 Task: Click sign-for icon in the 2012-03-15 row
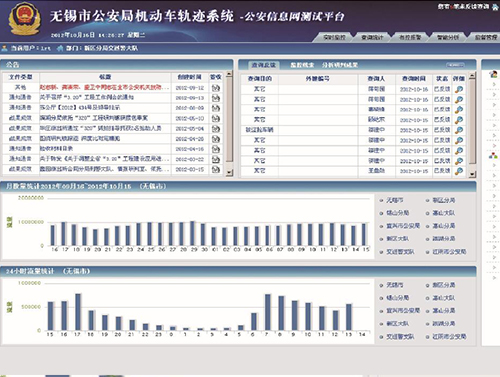(x=216, y=169)
